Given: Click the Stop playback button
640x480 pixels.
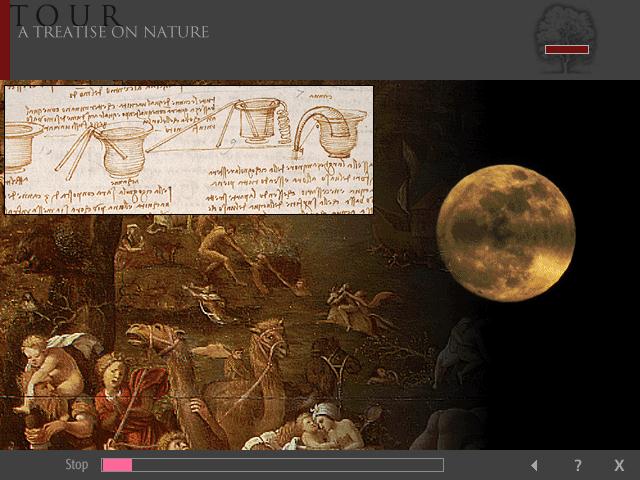Looking at the screenshot, I should pos(77,465).
